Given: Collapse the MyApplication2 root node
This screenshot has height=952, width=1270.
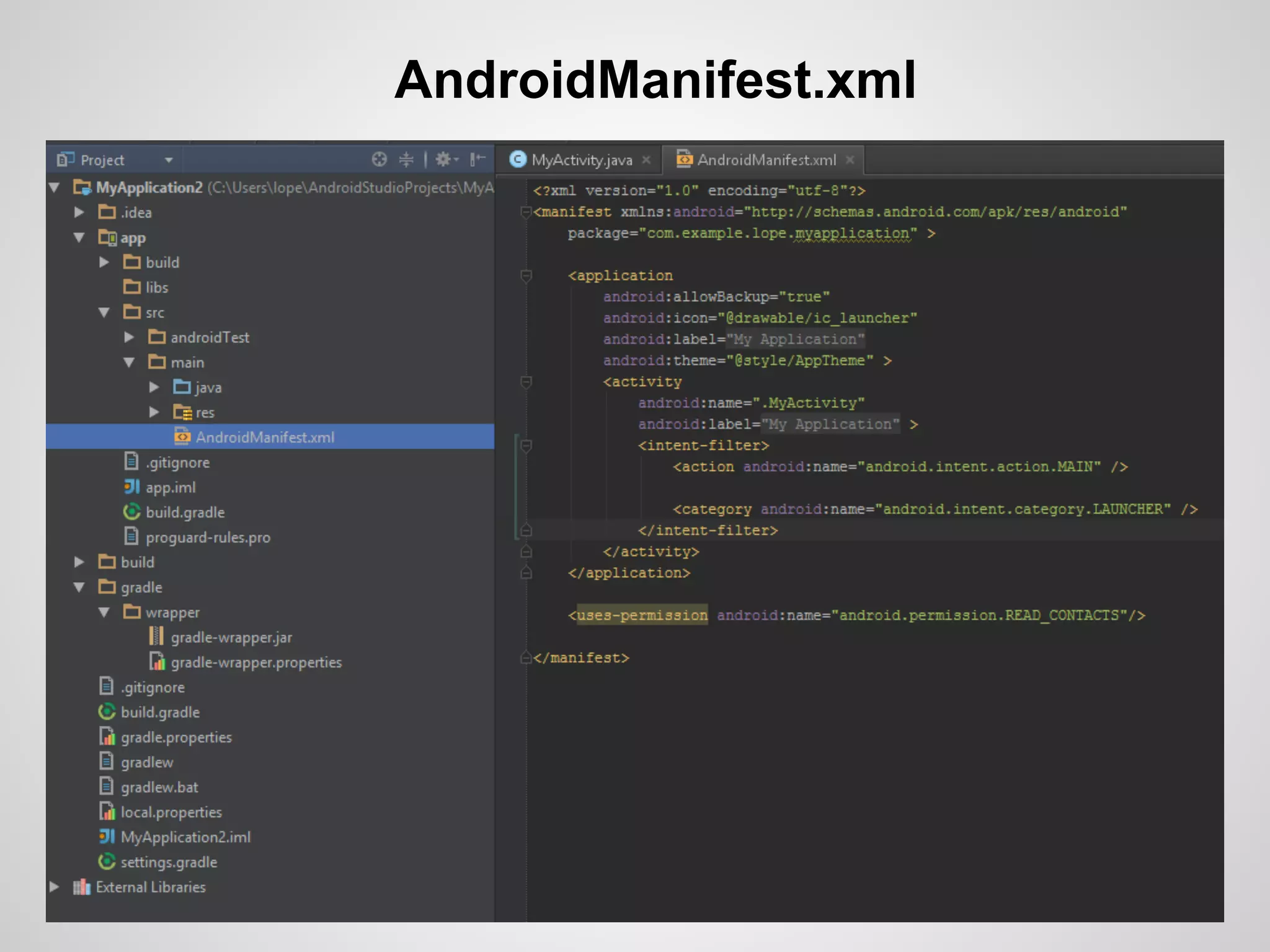Looking at the screenshot, I should coord(55,187).
